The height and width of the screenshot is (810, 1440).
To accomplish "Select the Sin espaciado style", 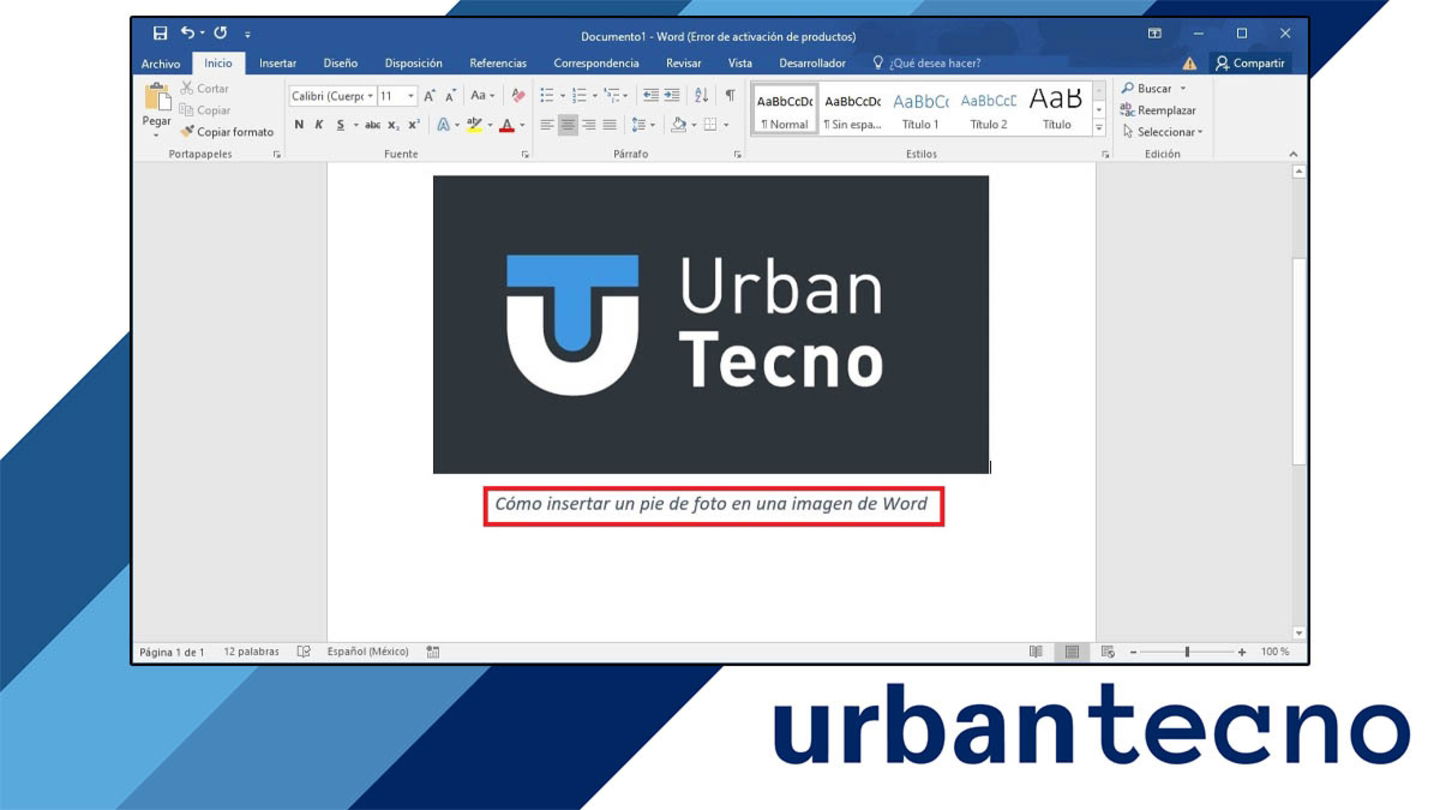I will 852,109.
